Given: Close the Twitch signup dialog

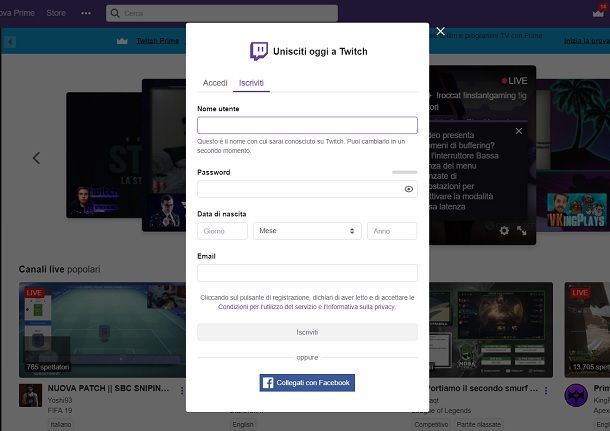Looking at the screenshot, I should click(x=440, y=31).
